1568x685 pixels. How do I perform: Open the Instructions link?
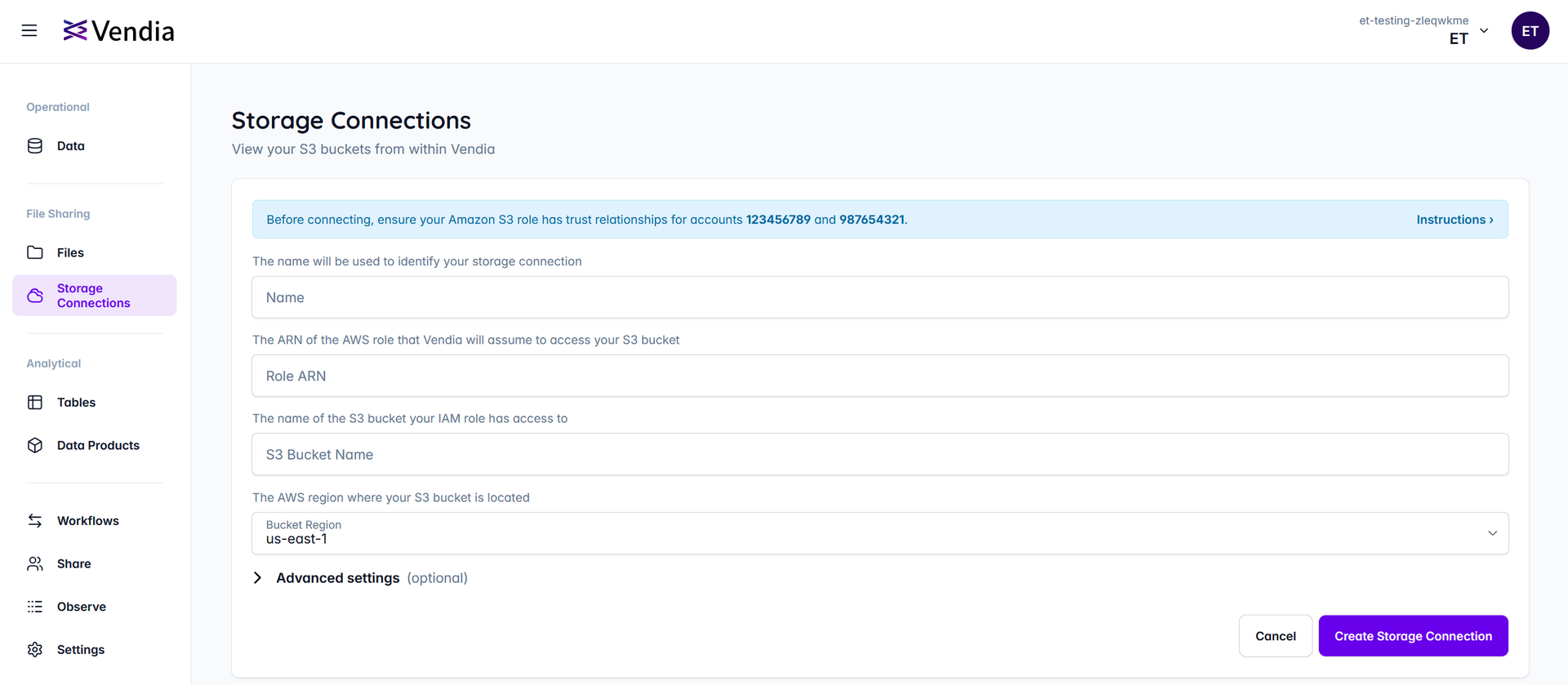pyautogui.click(x=1454, y=220)
